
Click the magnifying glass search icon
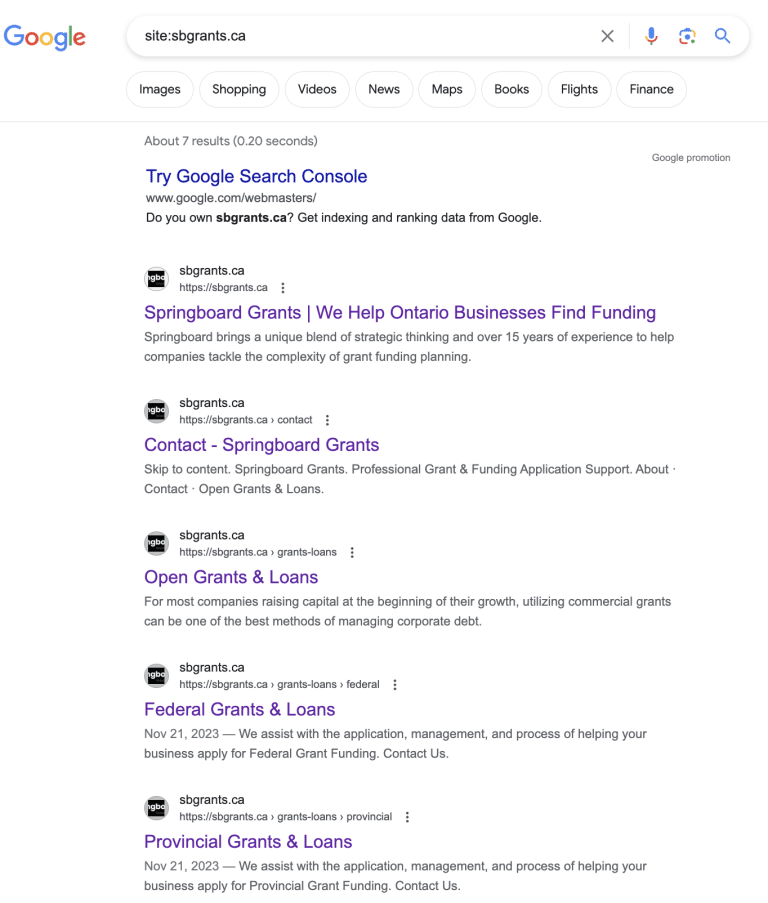click(723, 36)
